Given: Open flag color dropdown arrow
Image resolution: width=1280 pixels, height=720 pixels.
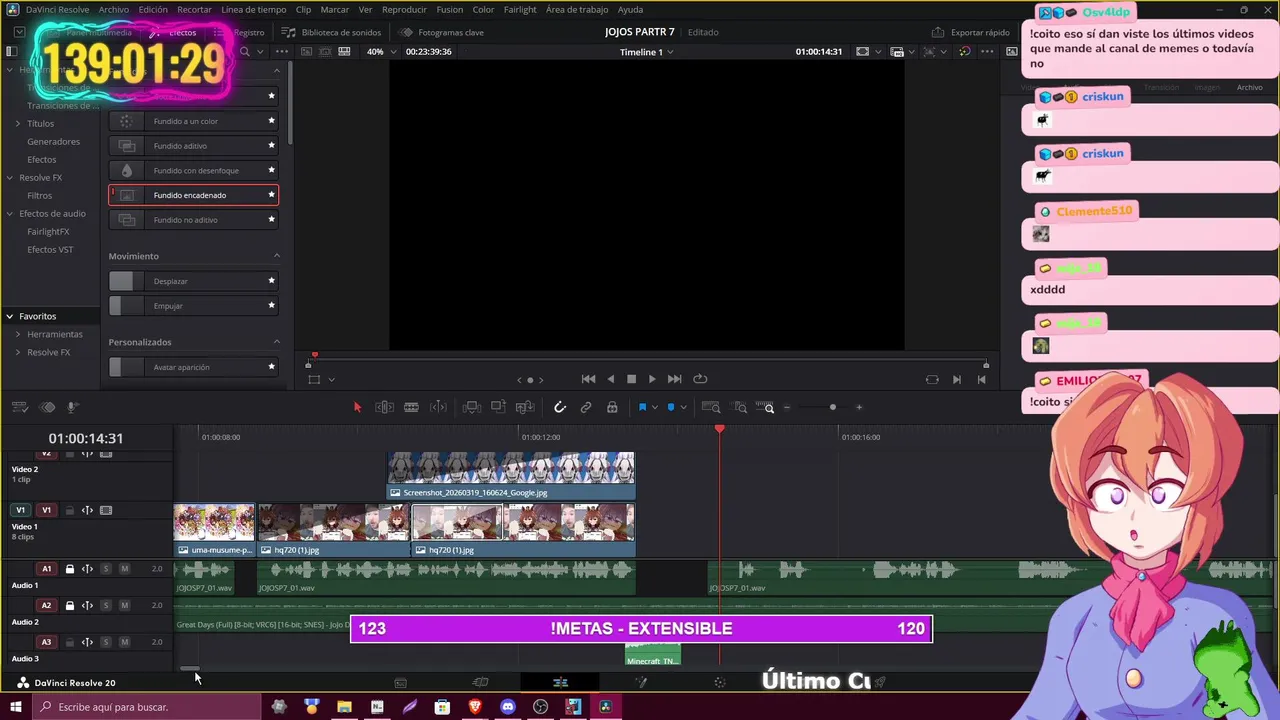Looking at the screenshot, I should pos(655,407).
